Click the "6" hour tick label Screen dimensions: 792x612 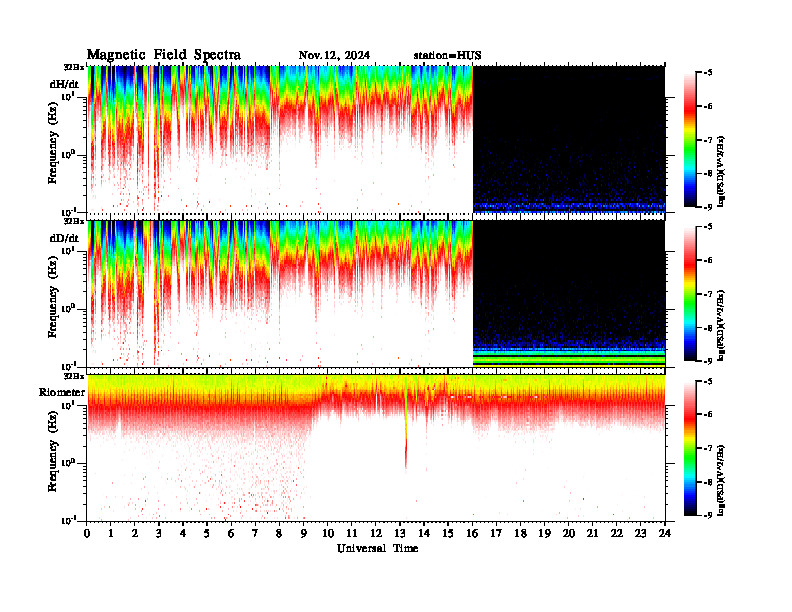pyautogui.click(x=231, y=534)
